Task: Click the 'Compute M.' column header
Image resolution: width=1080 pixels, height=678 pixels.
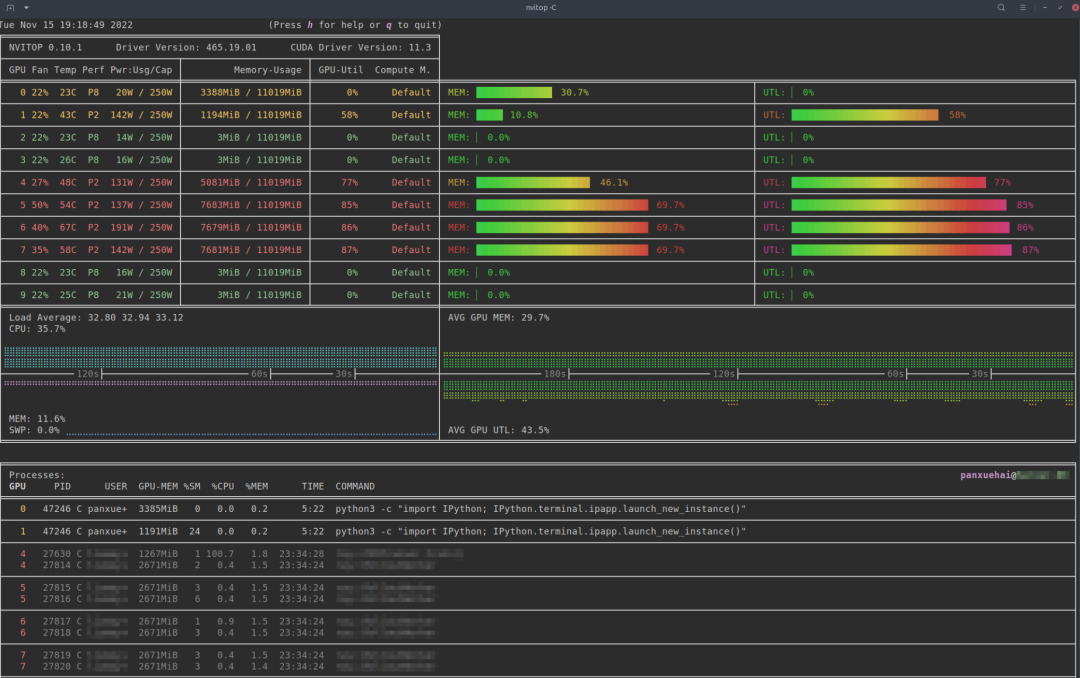Action: click(402, 70)
